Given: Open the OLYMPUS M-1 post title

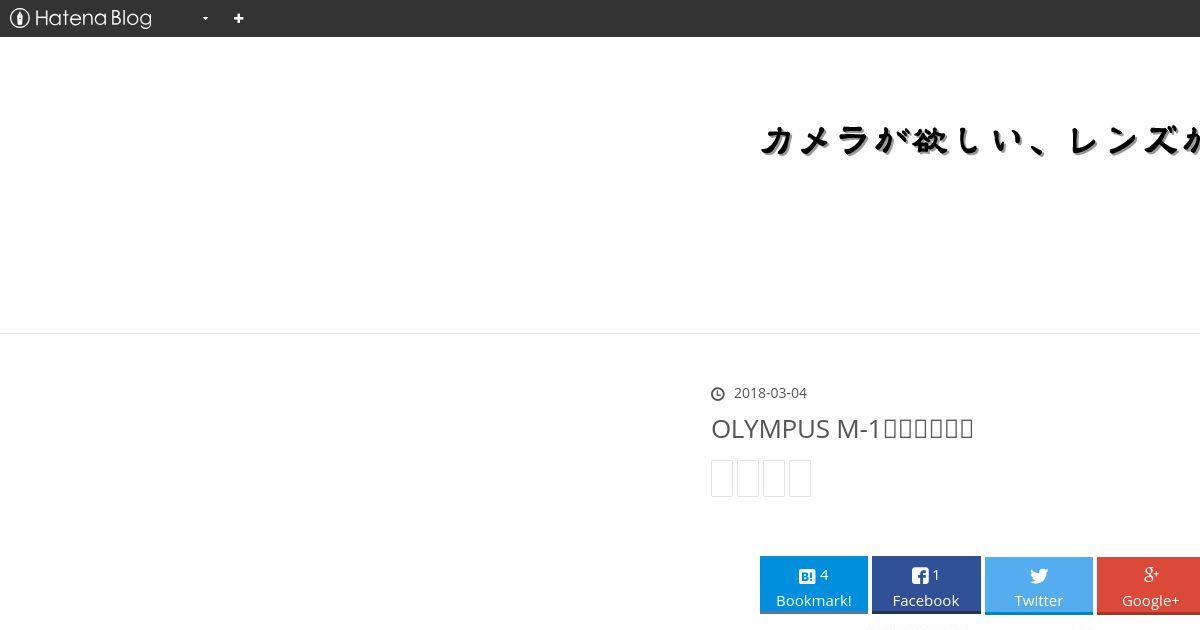Looking at the screenshot, I should click(842, 428).
